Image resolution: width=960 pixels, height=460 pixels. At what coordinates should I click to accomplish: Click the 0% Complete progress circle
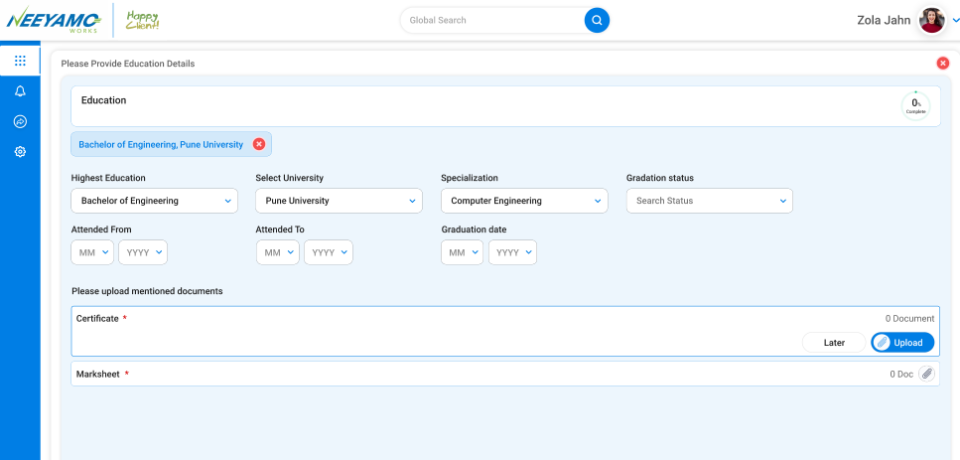915,106
